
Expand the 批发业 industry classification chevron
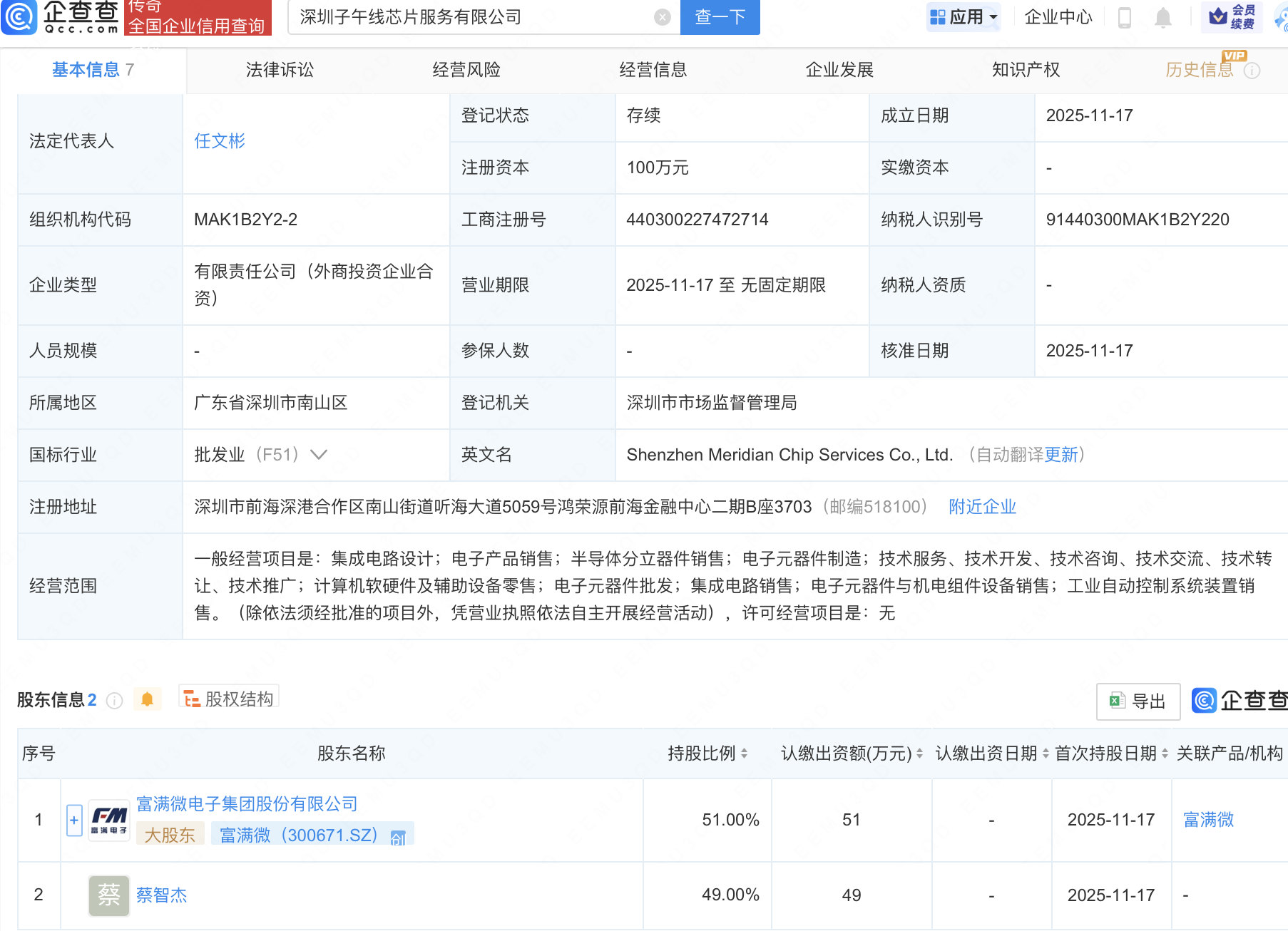point(319,455)
